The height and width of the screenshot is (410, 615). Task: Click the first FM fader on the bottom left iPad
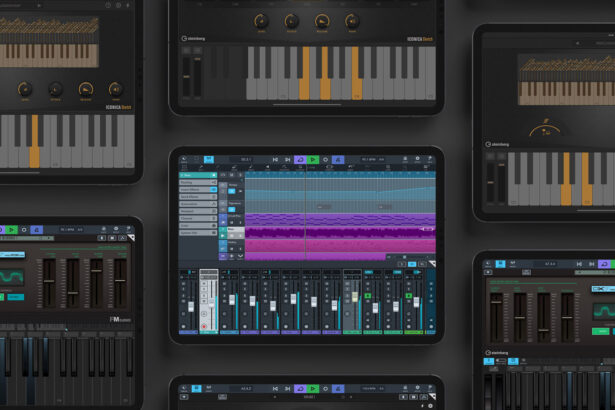49,282
